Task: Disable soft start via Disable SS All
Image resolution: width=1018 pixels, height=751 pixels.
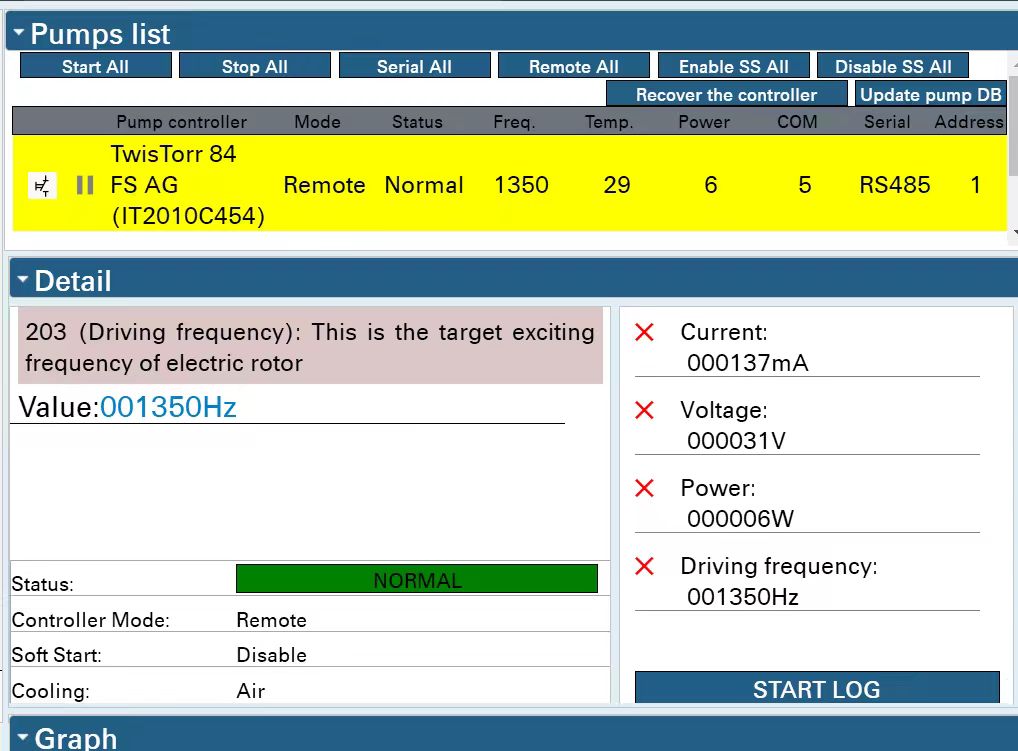Action: pos(893,67)
